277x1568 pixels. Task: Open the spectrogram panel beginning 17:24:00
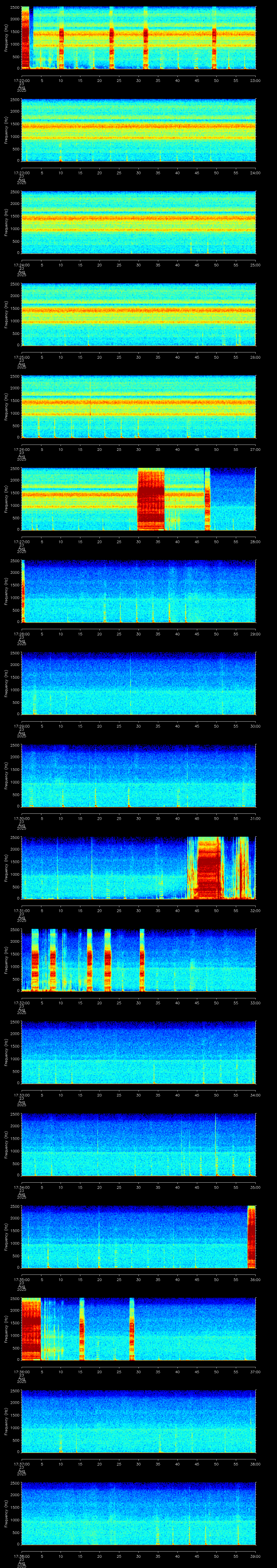click(x=138, y=222)
